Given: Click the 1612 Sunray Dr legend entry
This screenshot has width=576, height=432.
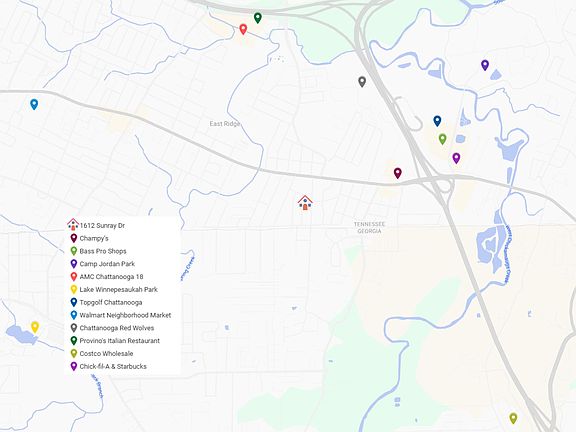Looking at the screenshot, I should pyautogui.click(x=102, y=226).
